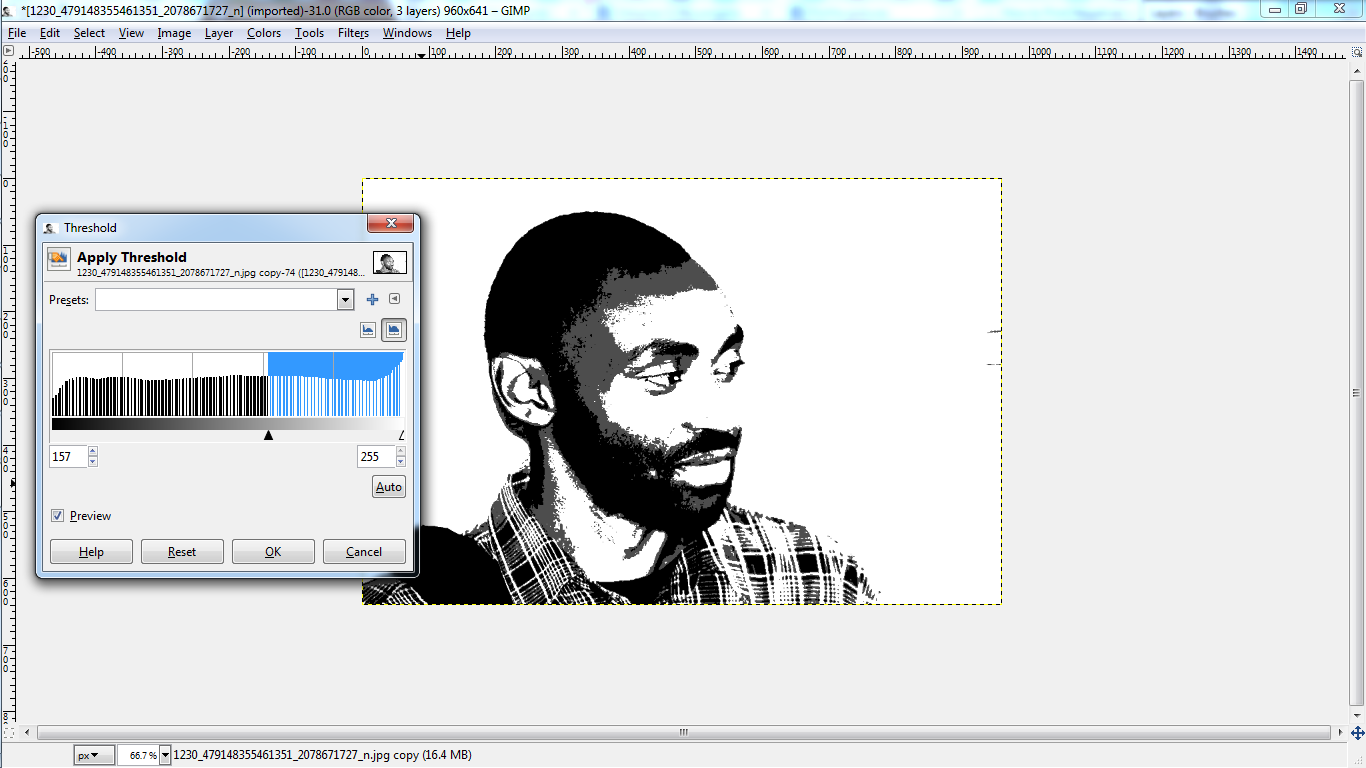Image resolution: width=1366 pixels, height=768 pixels.
Task: Cancel the Threshold dialog
Action: pos(364,552)
